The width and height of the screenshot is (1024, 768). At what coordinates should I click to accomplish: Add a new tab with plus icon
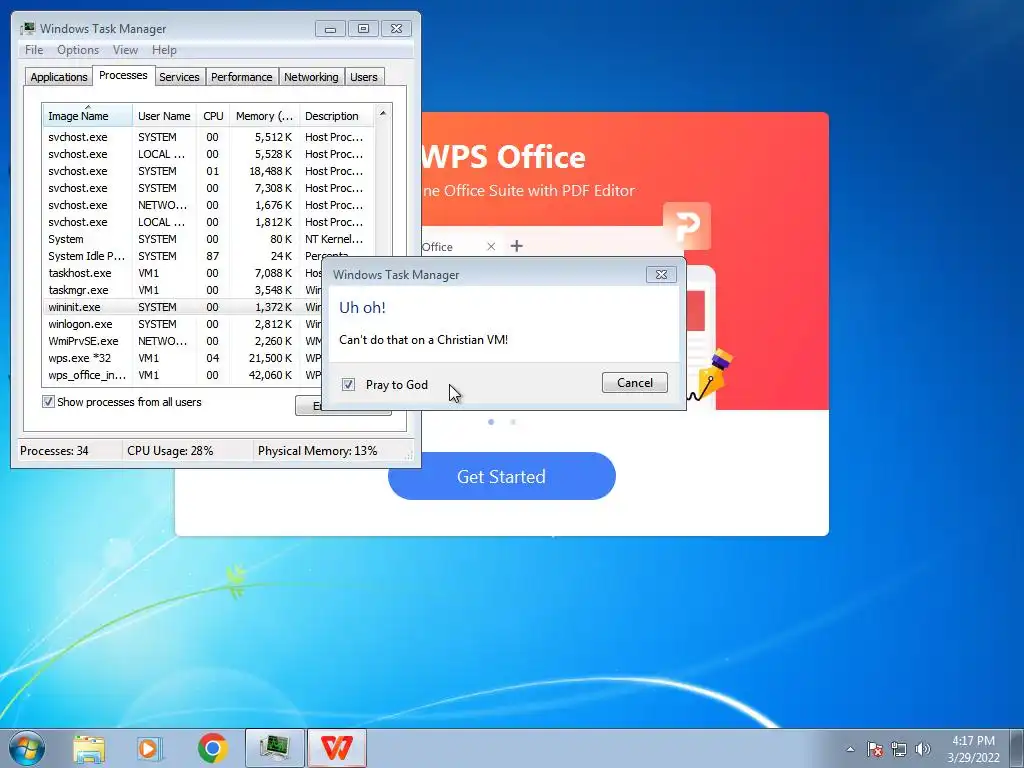(517, 246)
